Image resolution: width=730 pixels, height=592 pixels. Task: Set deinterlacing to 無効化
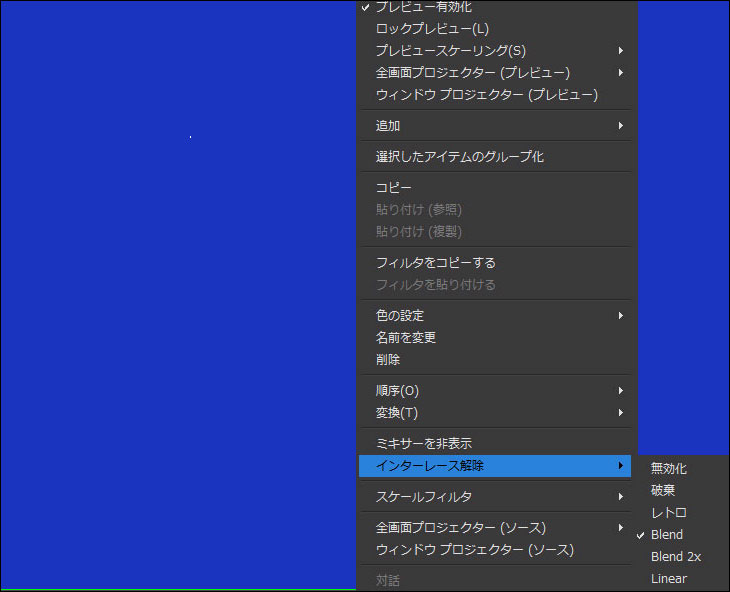[668, 469]
